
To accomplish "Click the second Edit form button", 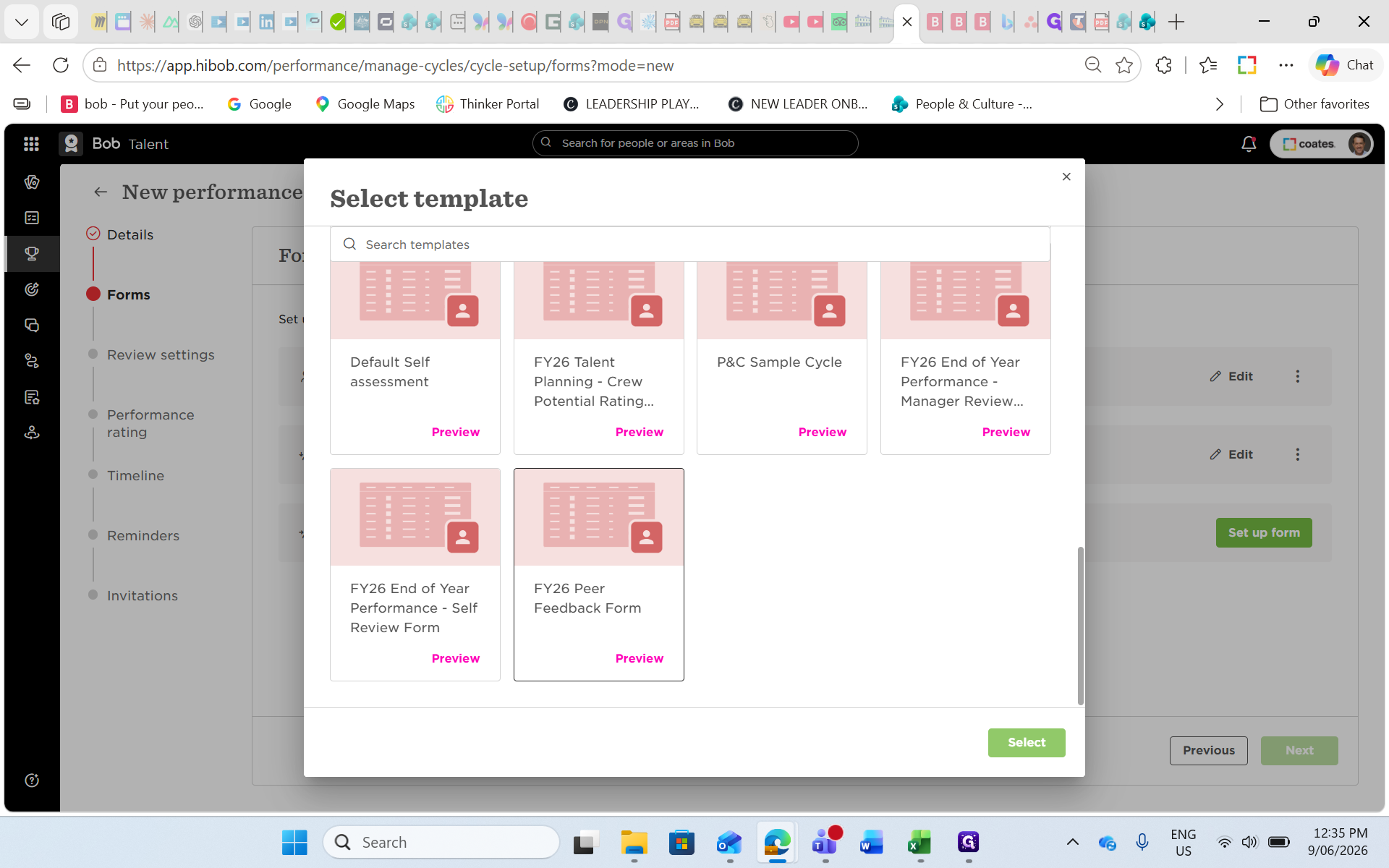I will click(1231, 454).
